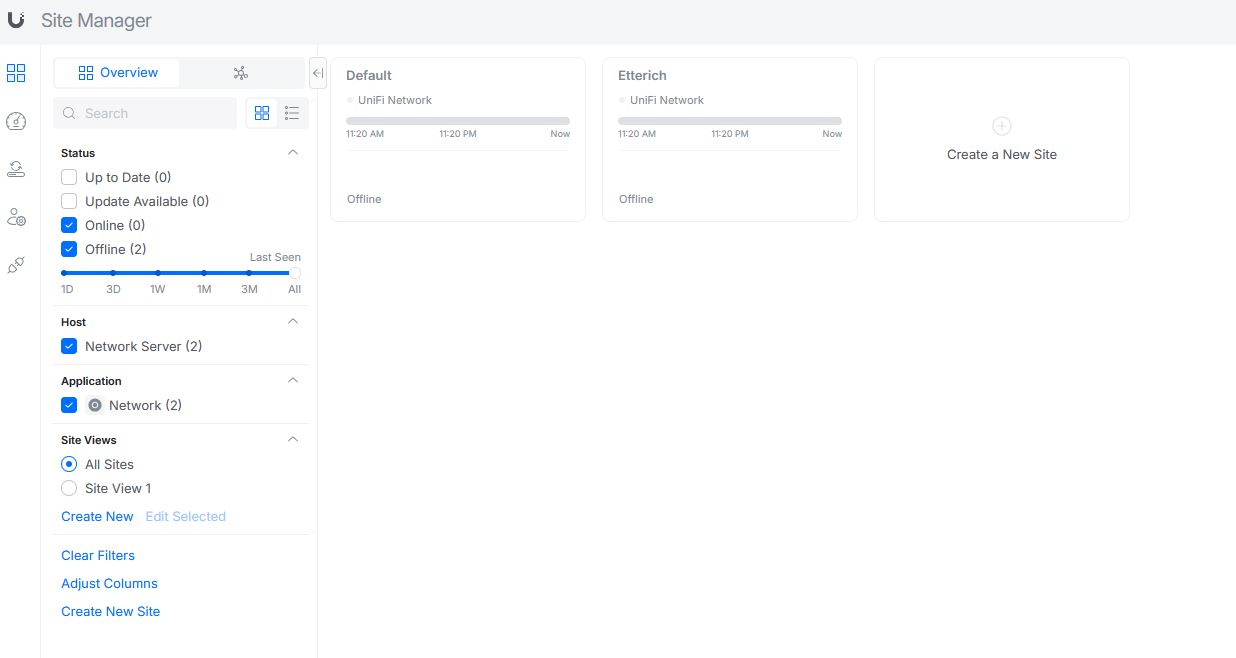Screen dimensions: 1236x658
Task: Open the devices sidebar icon
Action: 16,169
